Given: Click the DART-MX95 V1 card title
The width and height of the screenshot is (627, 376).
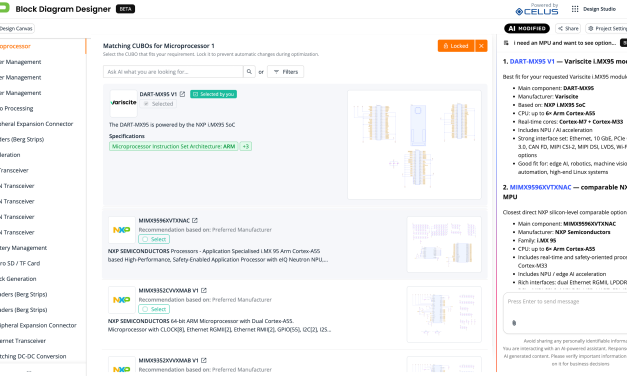Looking at the screenshot, I should pos(158,94).
